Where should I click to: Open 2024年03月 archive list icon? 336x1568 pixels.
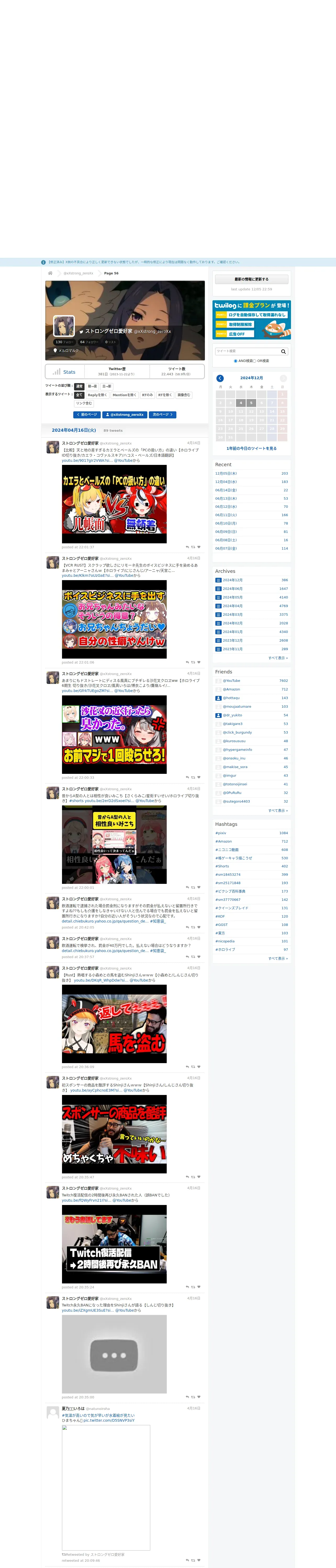tap(218, 615)
